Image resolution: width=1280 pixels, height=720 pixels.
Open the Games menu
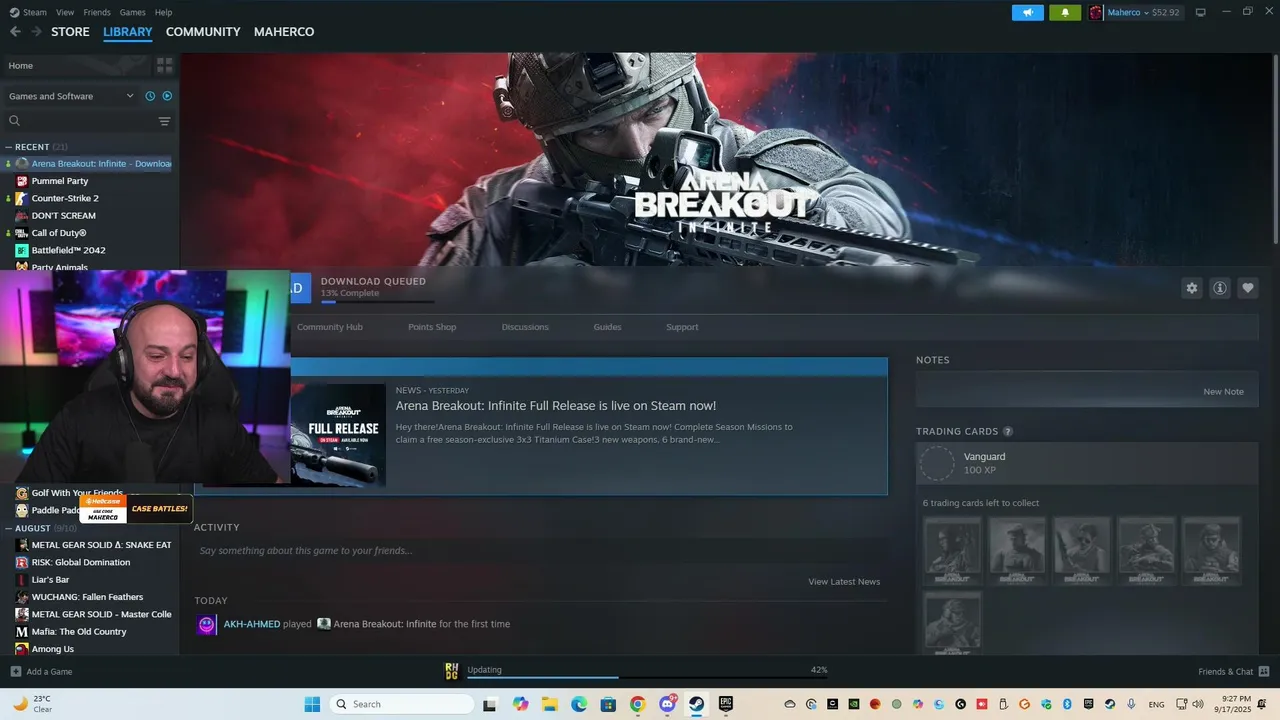132,12
